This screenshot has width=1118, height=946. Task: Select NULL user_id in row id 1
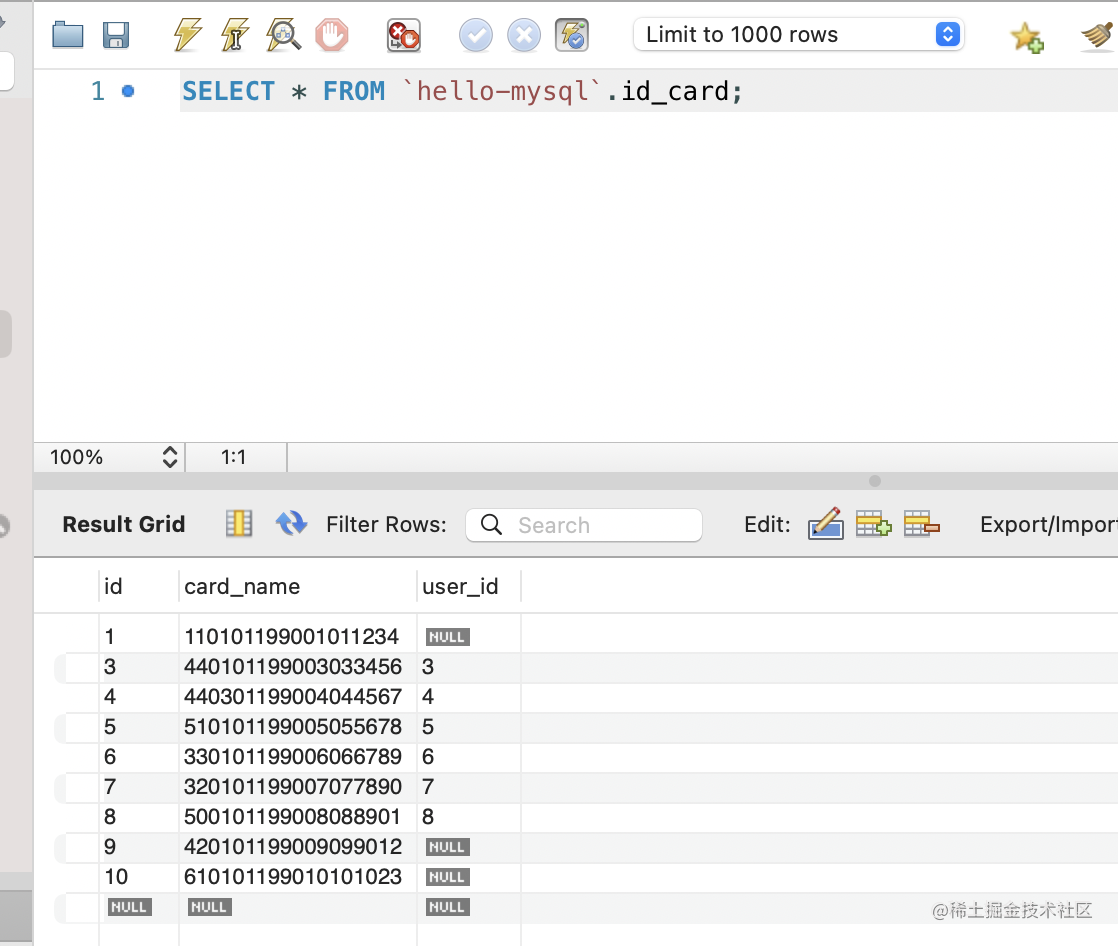(447, 637)
